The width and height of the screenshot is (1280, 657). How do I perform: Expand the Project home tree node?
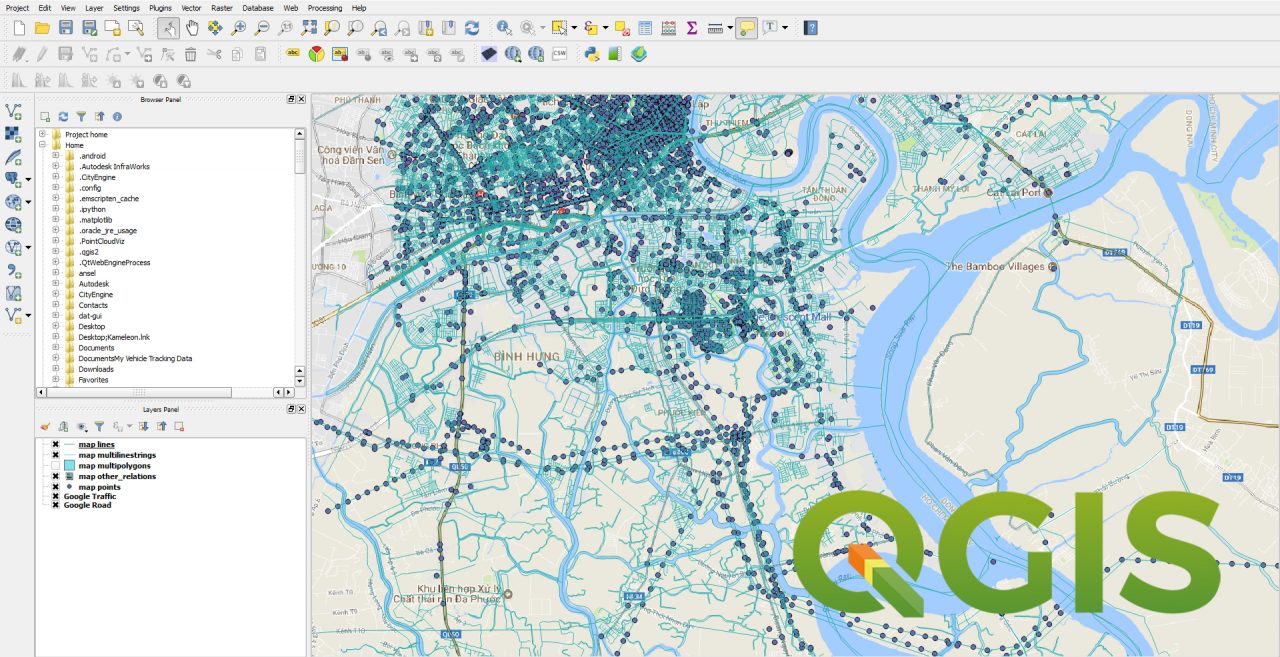(43, 134)
